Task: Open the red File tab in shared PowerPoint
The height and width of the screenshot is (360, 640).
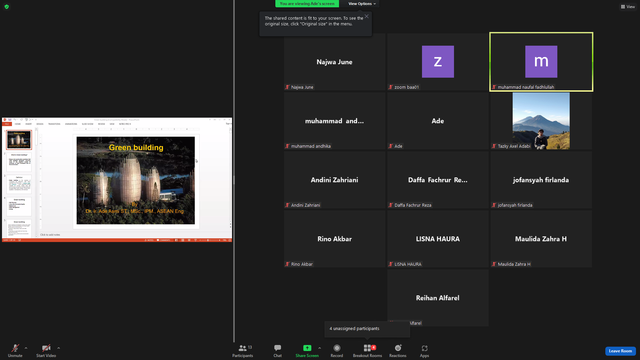Action: [7, 124]
